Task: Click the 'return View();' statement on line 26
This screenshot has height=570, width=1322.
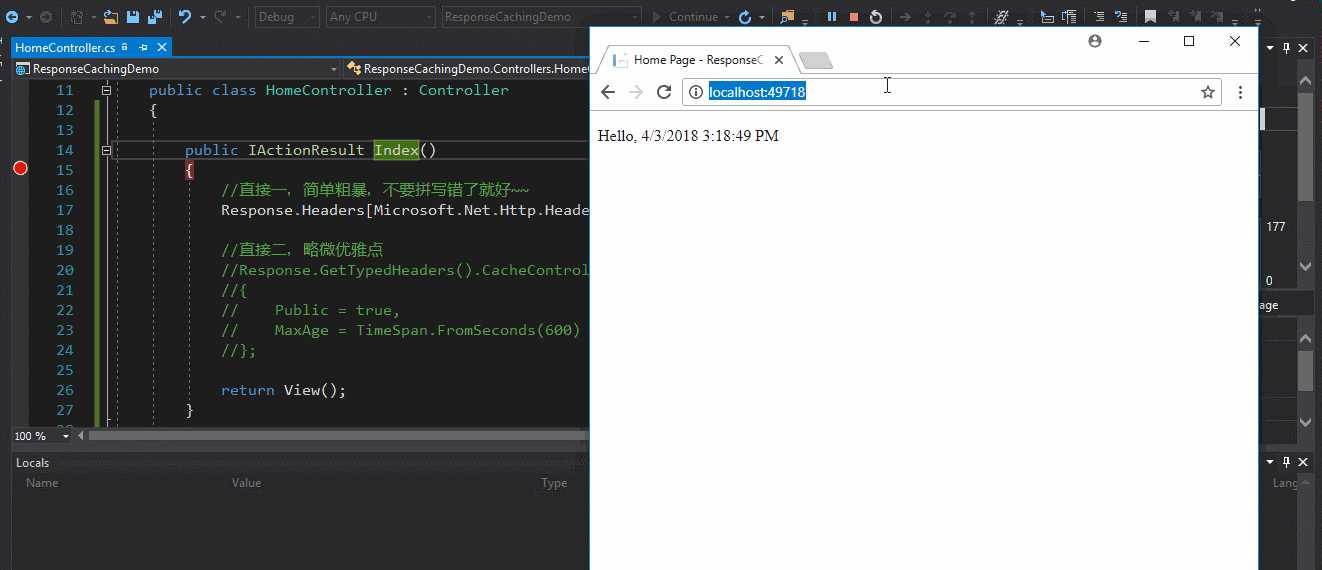Action: [x=284, y=390]
